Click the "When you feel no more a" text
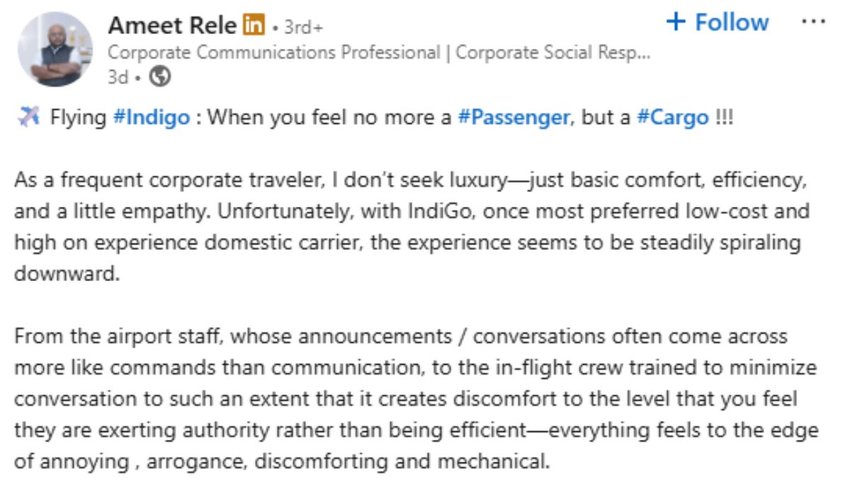 [329, 117]
